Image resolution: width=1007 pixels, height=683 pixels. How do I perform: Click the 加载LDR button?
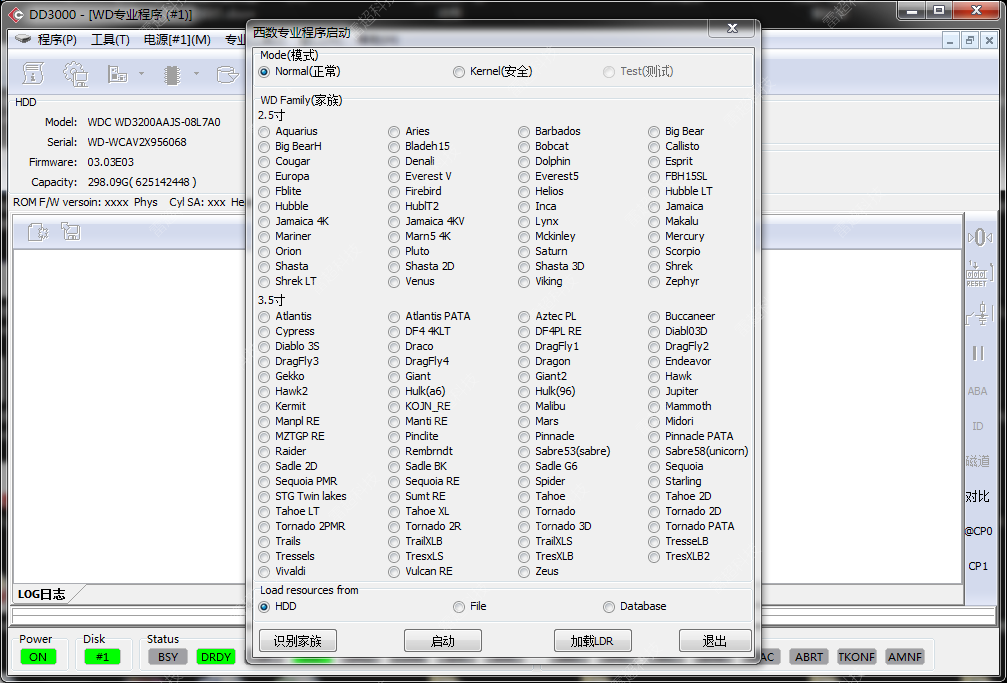click(592, 641)
